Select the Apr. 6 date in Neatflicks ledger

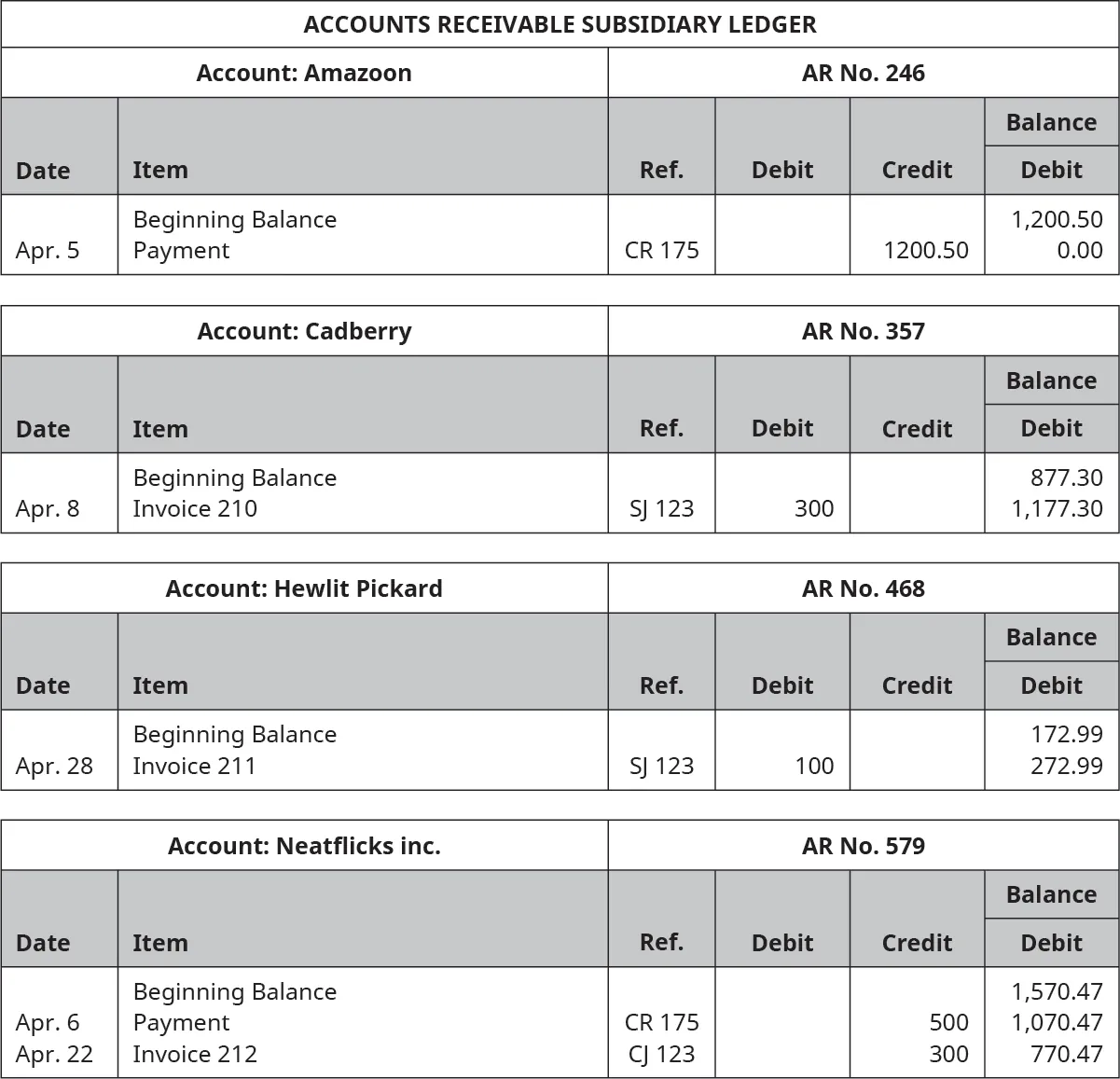[48, 1022]
